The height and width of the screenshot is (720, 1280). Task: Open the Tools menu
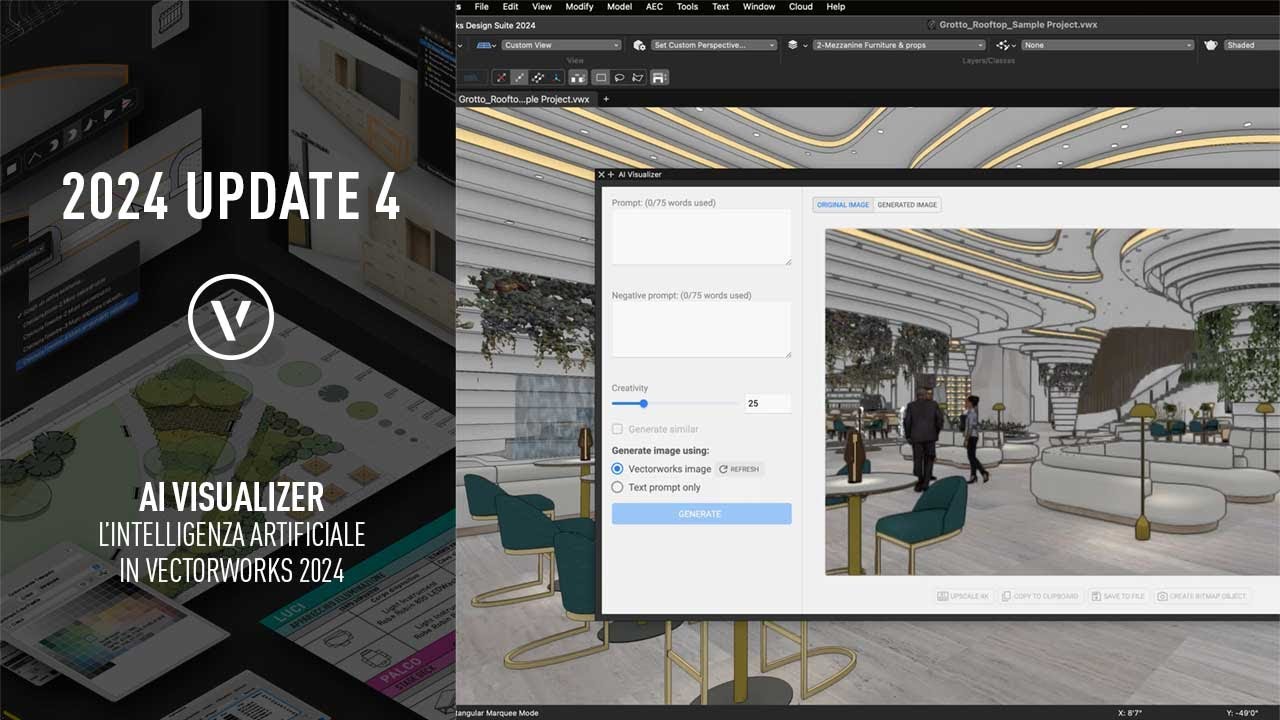tap(687, 6)
